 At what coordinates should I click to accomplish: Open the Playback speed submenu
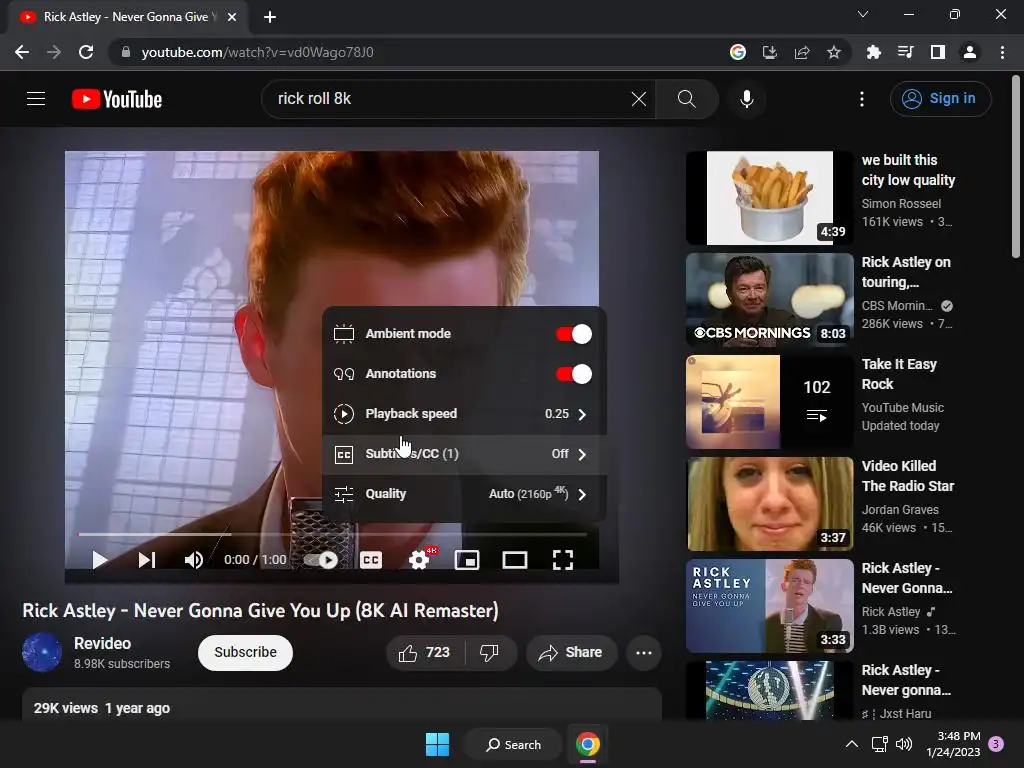click(464, 413)
